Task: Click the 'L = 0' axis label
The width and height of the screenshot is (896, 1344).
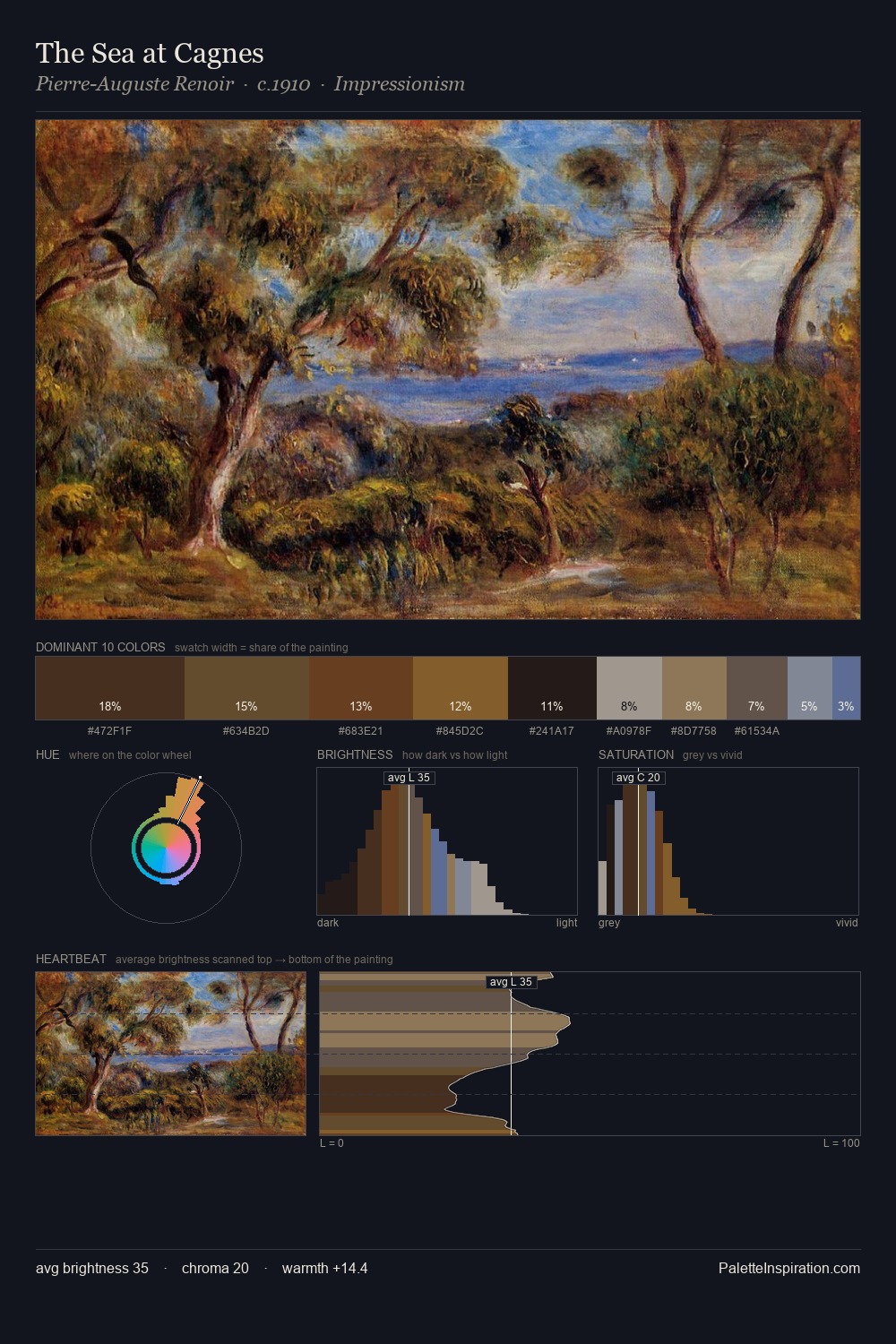Action: point(332,1143)
